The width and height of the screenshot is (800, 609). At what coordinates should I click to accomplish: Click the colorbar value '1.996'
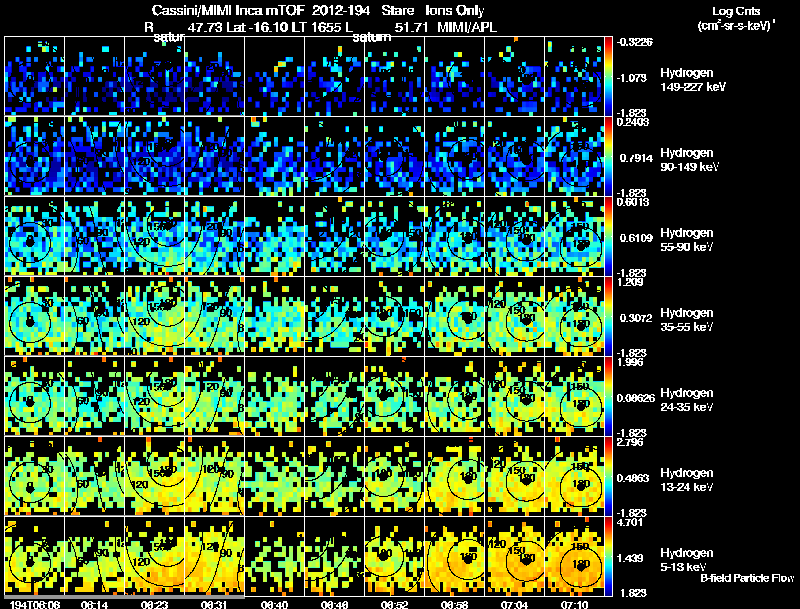point(630,362)
